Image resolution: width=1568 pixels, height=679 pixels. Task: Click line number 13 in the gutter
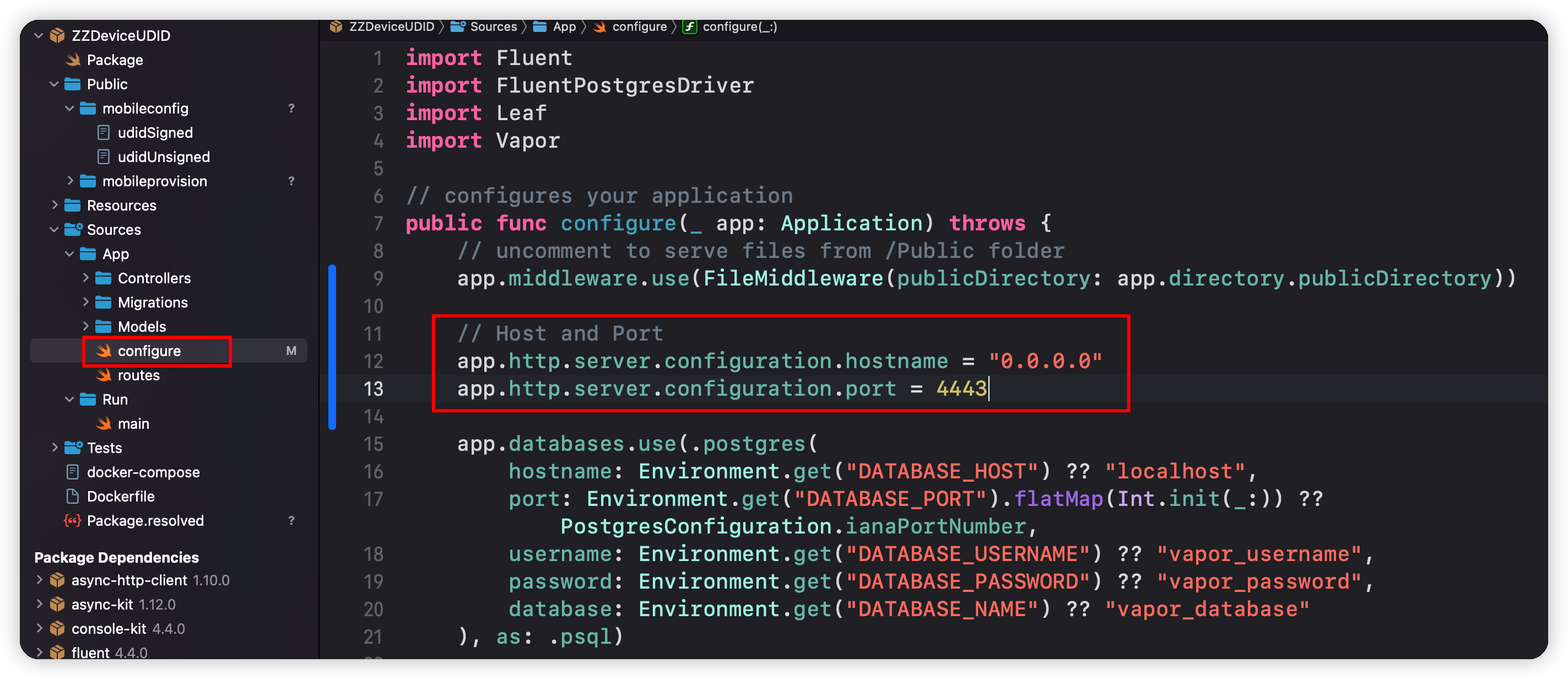pyautogui.click(x=373, y=389)
